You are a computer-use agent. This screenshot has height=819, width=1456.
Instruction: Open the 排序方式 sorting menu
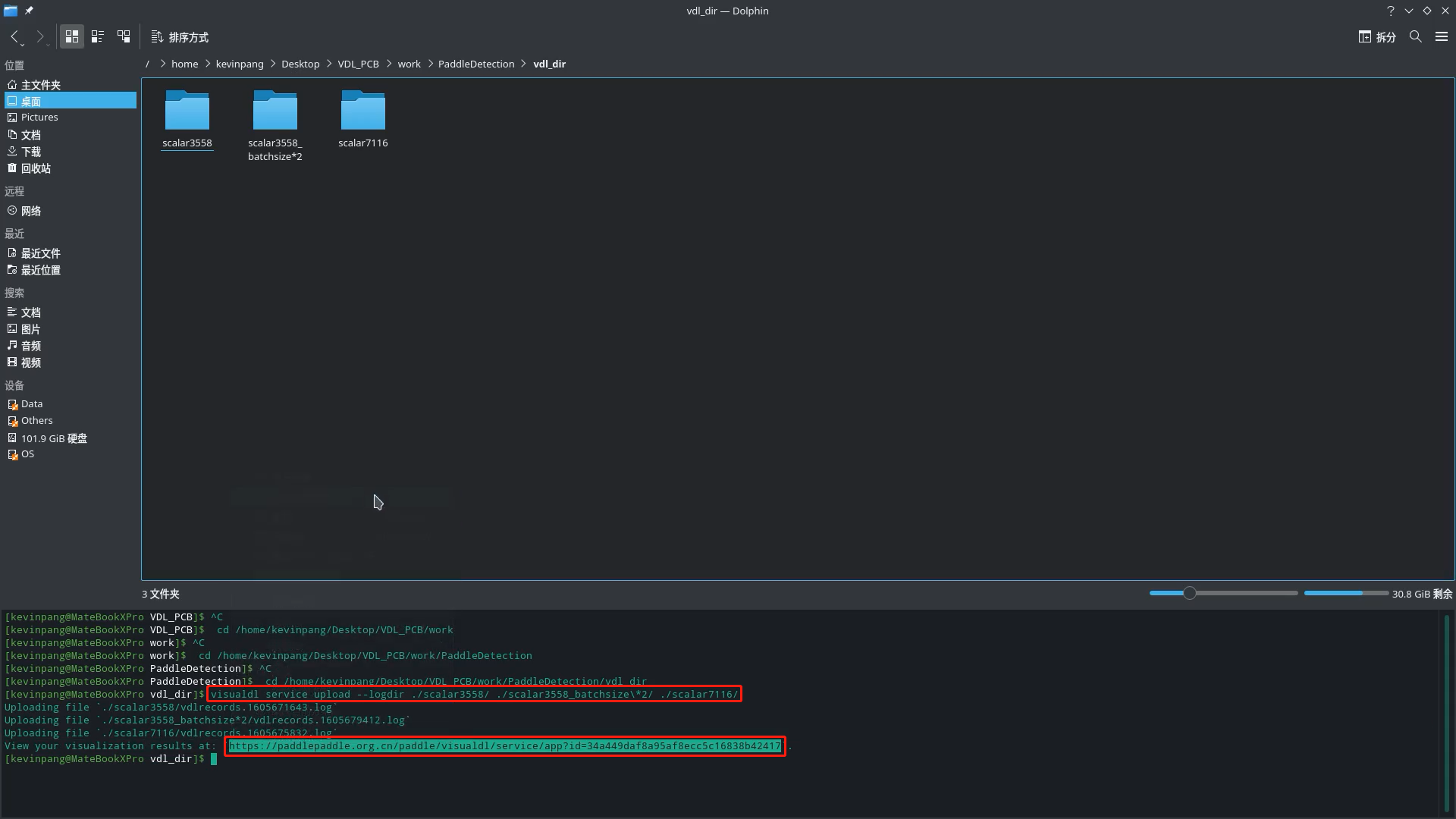180,36
